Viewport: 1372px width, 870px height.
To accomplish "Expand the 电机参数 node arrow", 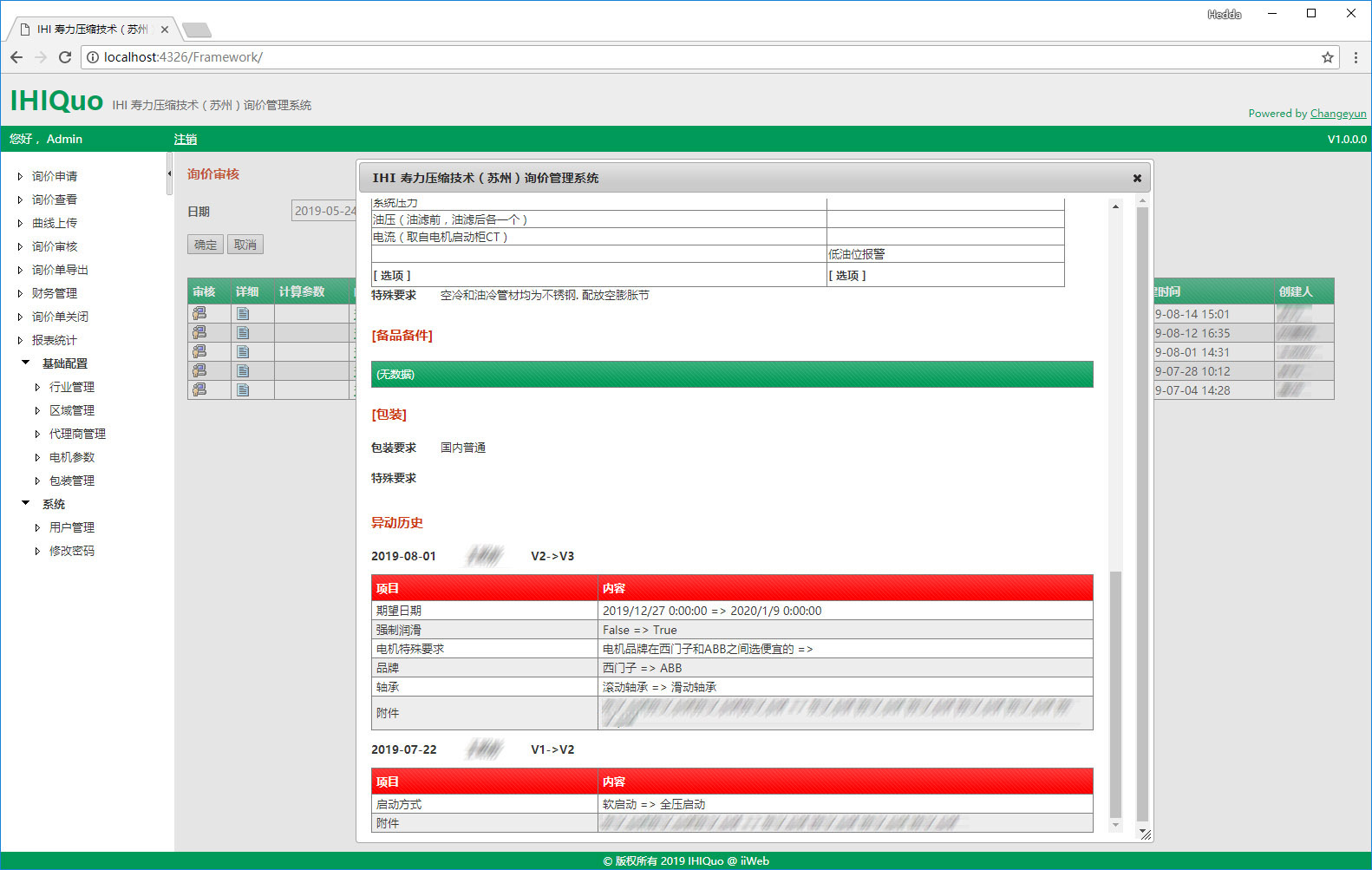I will click(x=37, y=457).
